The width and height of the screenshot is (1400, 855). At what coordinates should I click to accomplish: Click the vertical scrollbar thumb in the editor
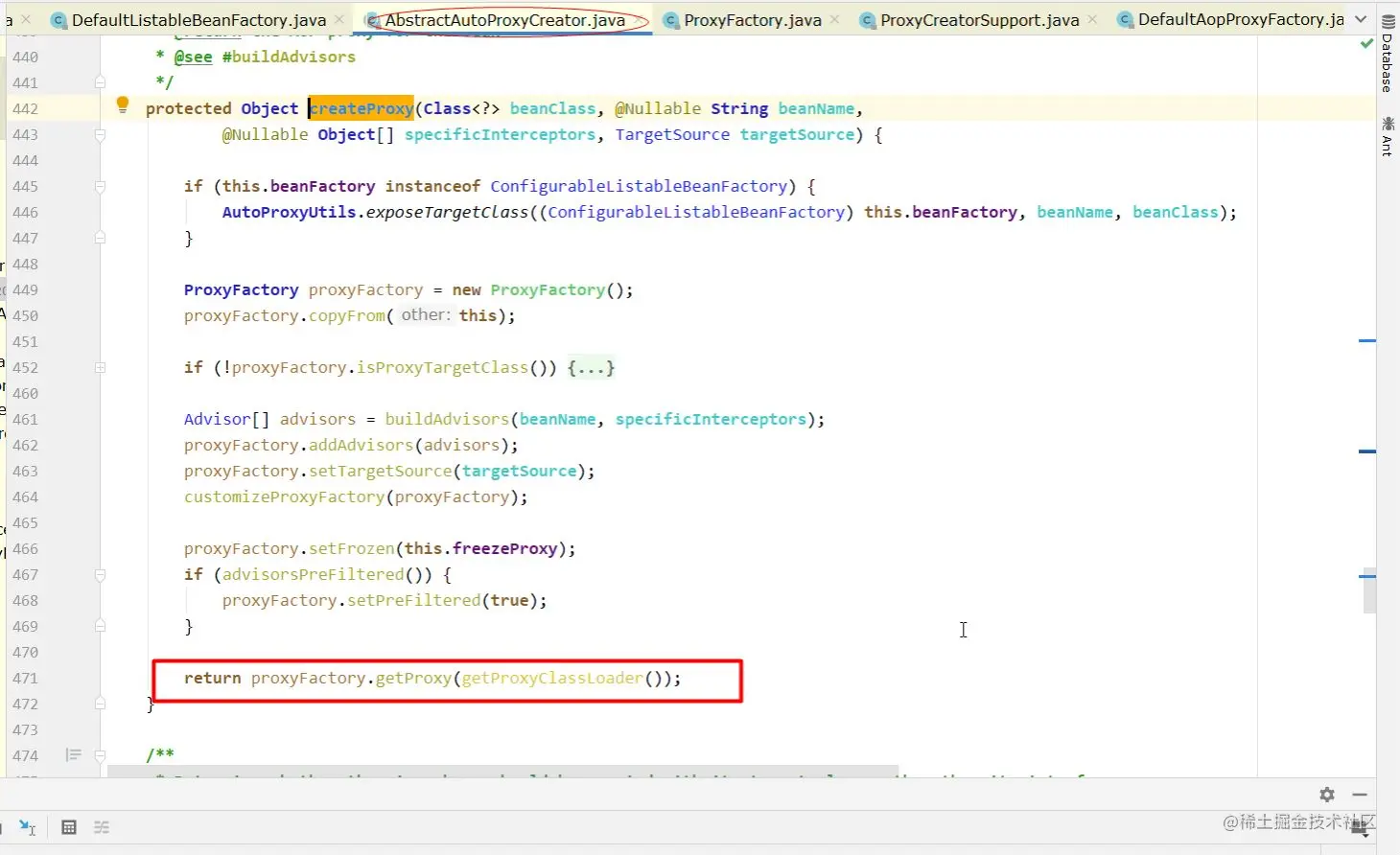coord(1369,590)
